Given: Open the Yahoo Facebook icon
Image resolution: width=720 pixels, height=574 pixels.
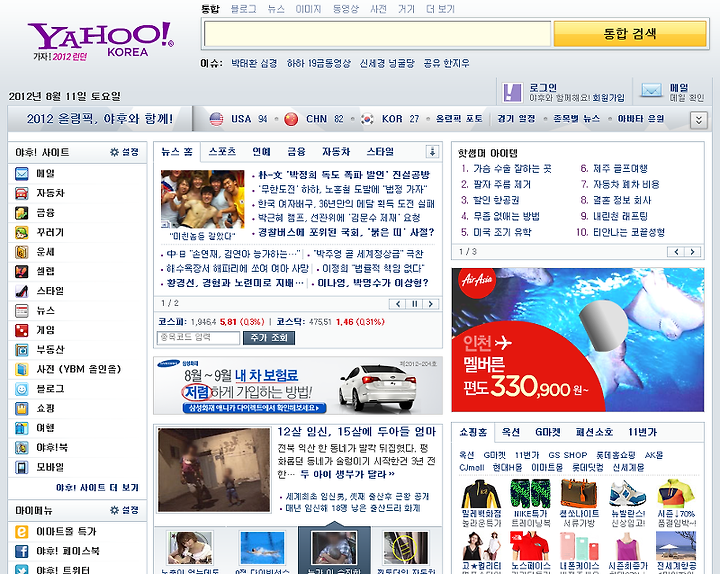Looking at the screenshot, I should [22, 551].
